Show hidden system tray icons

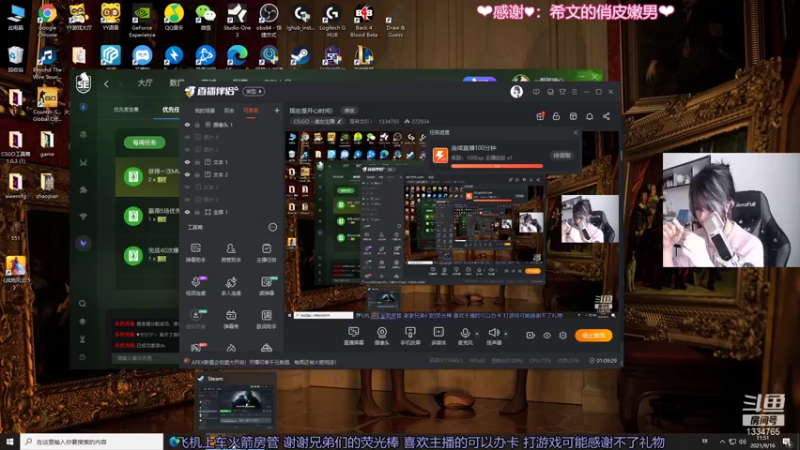coord(722,441)
